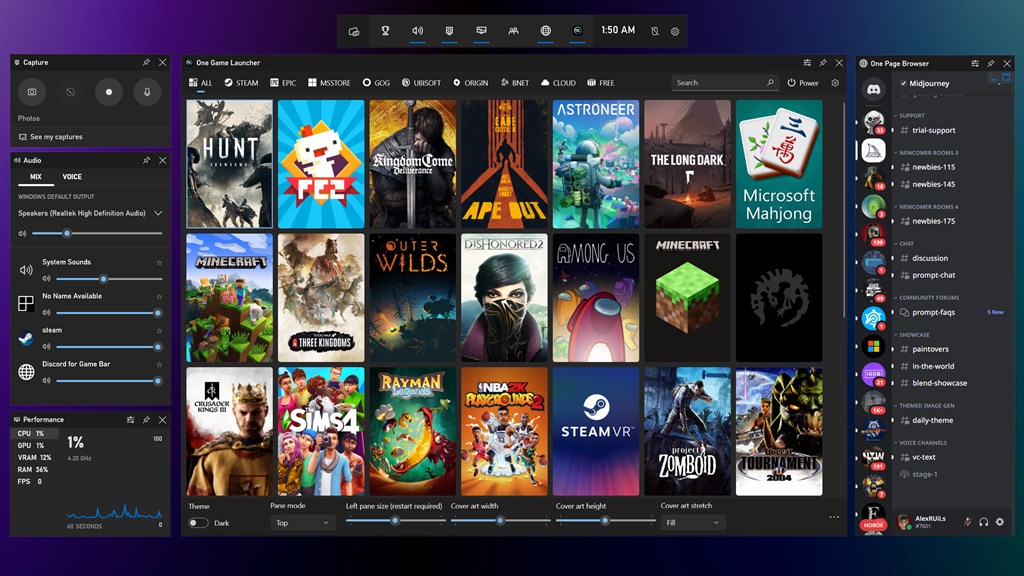1024x576 pixels.
Task: Switch to the STEAM tab
Action: point(241,83)
